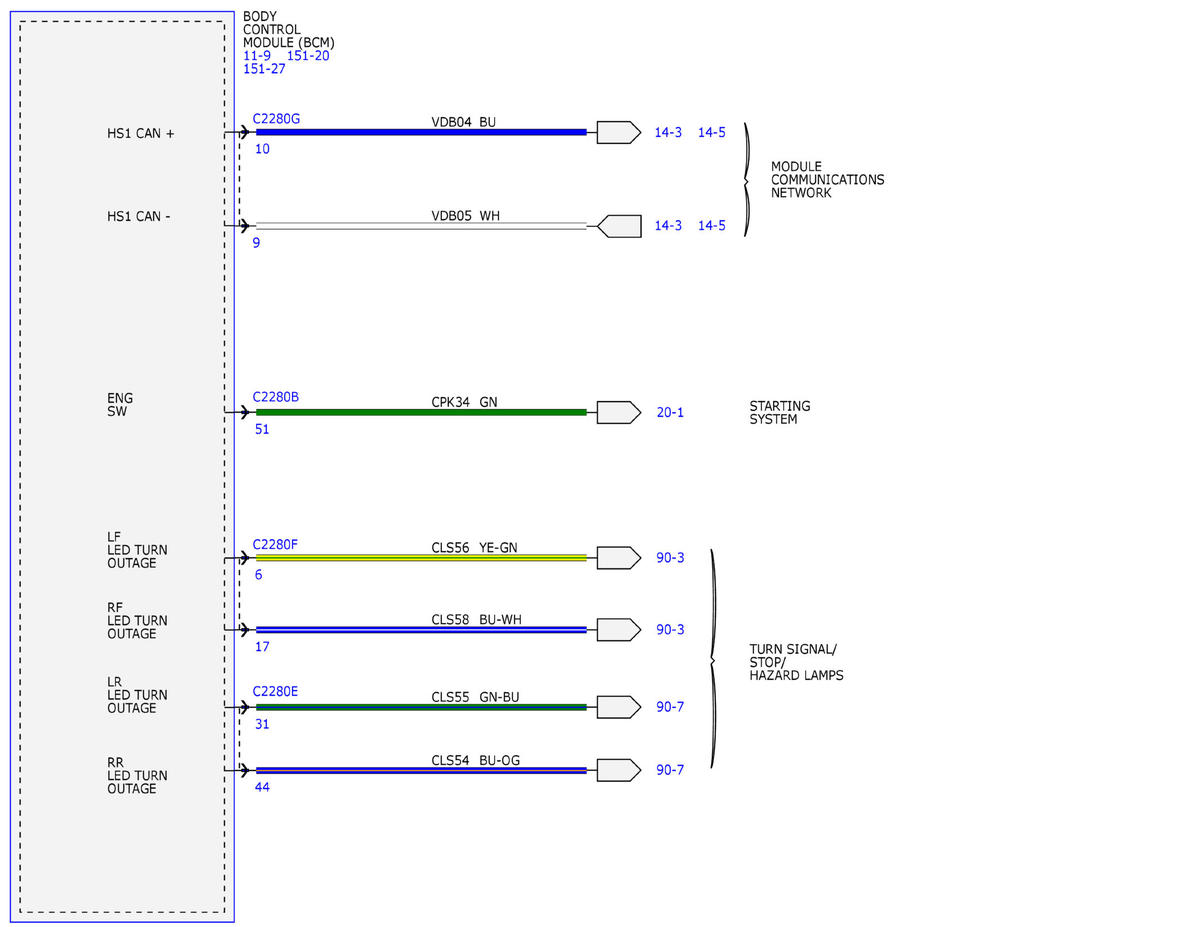
Task: Click the off-page arrow for VDB04 BU wire
Action: click(619, 132)
